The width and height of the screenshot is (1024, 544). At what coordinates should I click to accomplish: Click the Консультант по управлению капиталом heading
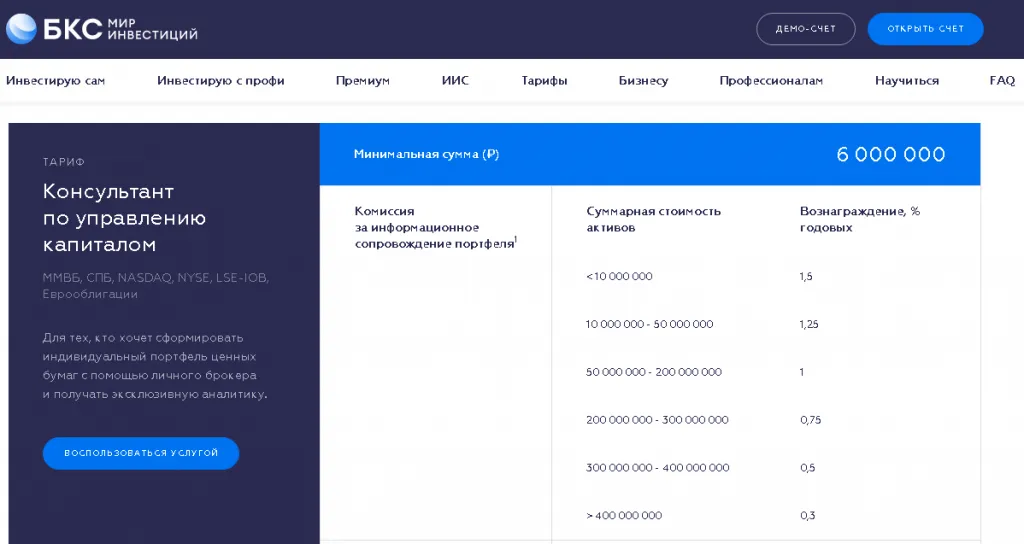tap(124, 218)
